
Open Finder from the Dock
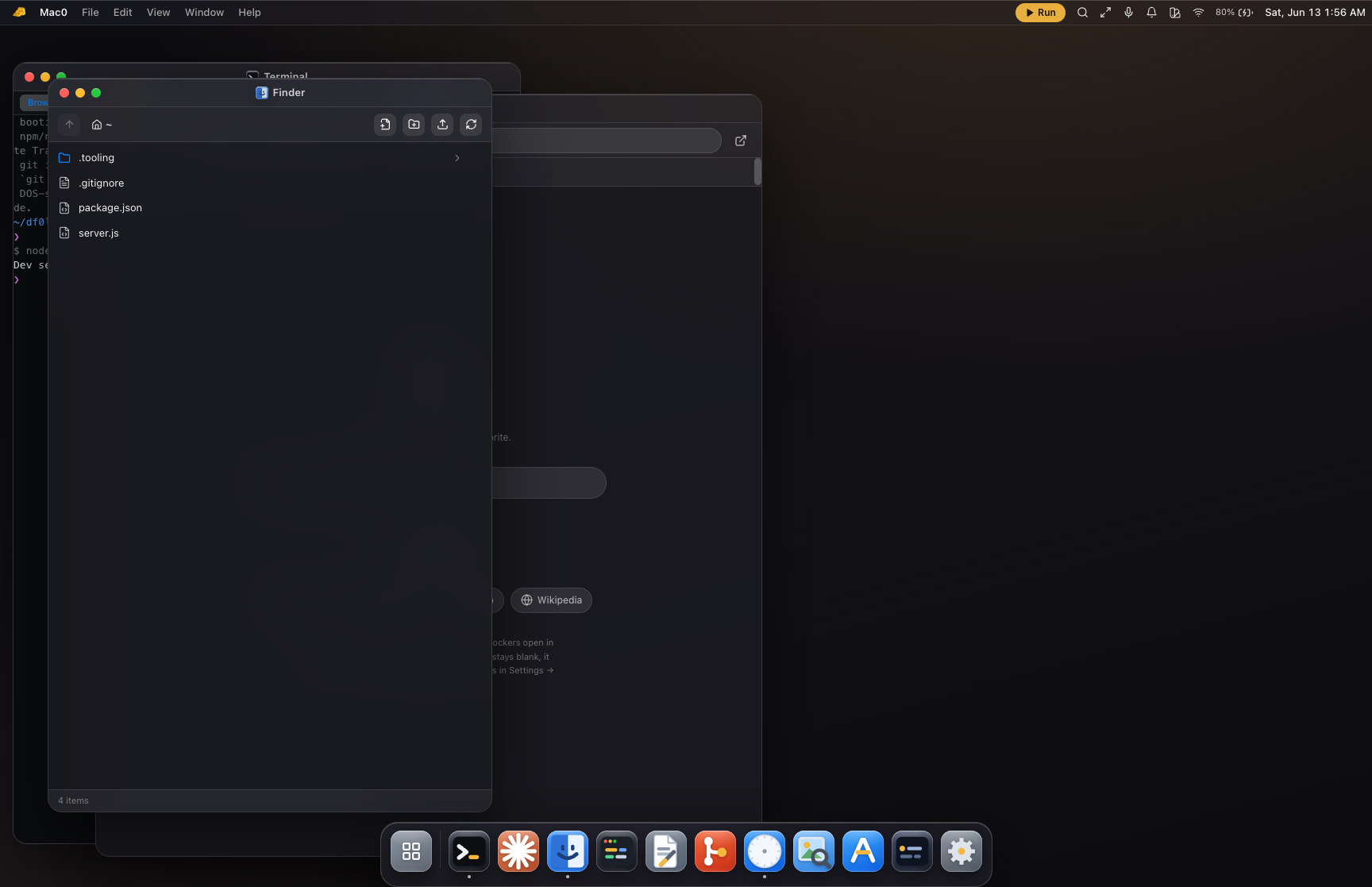coord(567,851)
